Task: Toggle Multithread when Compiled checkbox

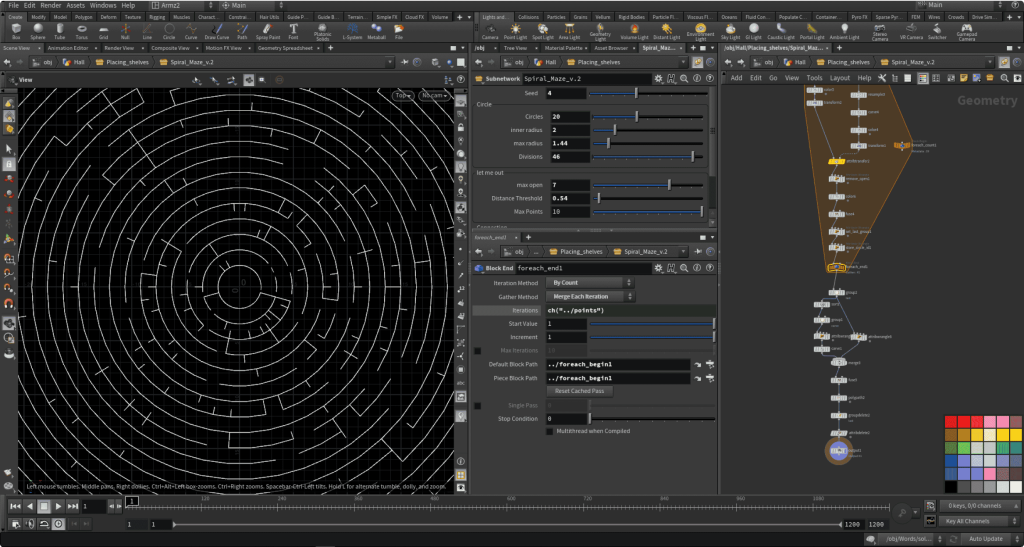Action: point(550,431)
